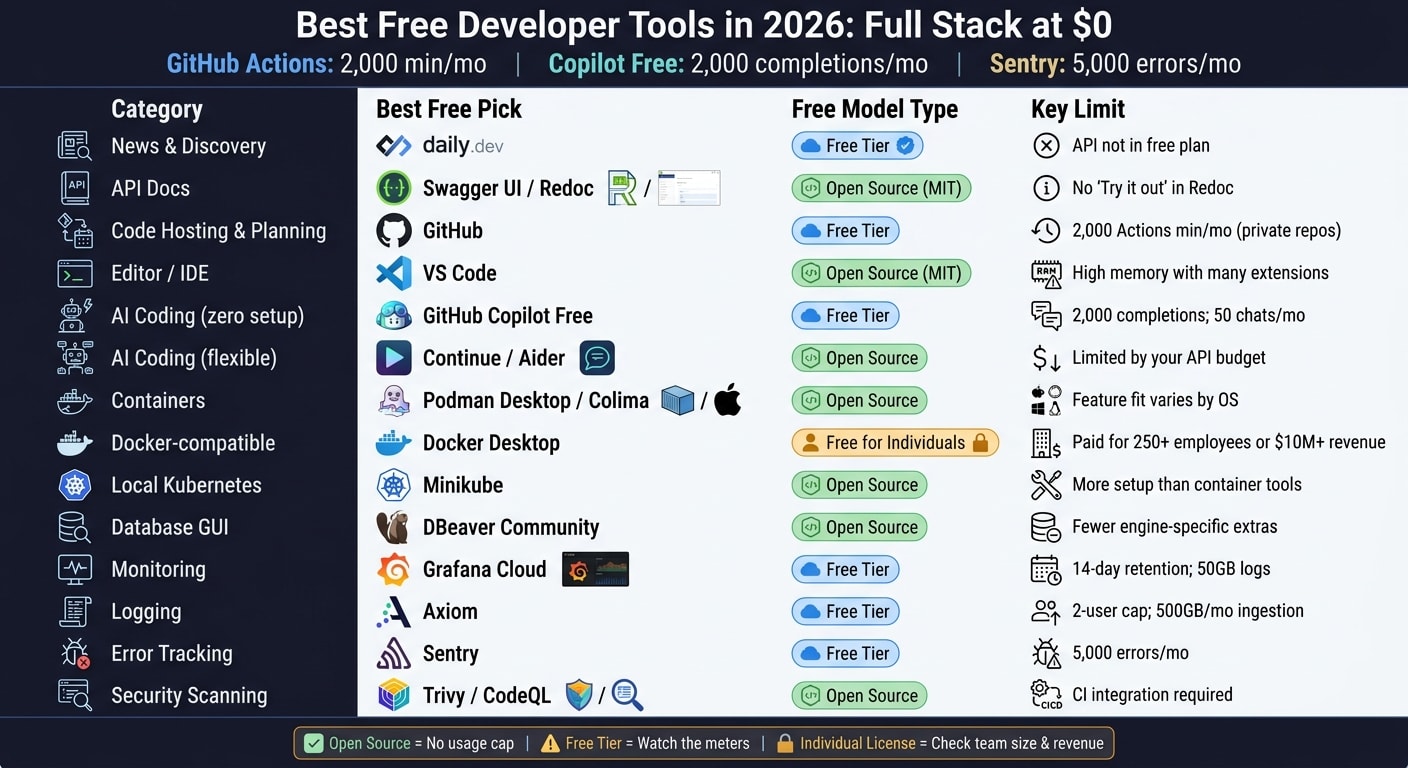Click 'Paid for 250+ employees or $10M+ revenue'
1408x768 pixels.
coord(1229,442)
